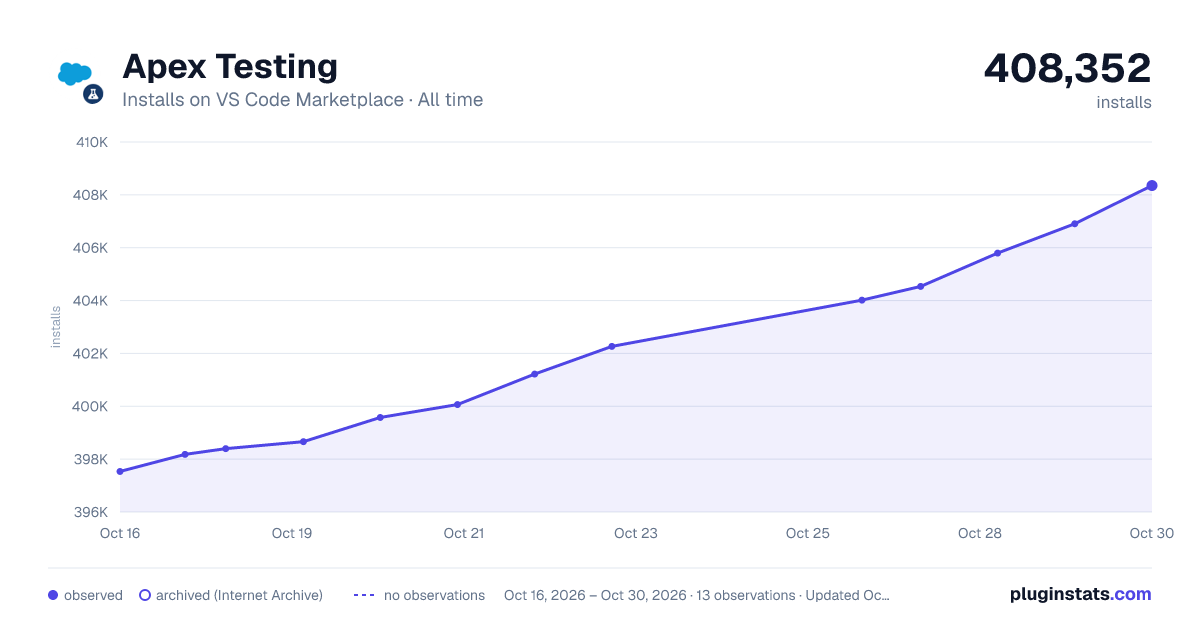Click the 396K y-axis label
This screenshot has width=1200, height=630.
tap(92, 512)
